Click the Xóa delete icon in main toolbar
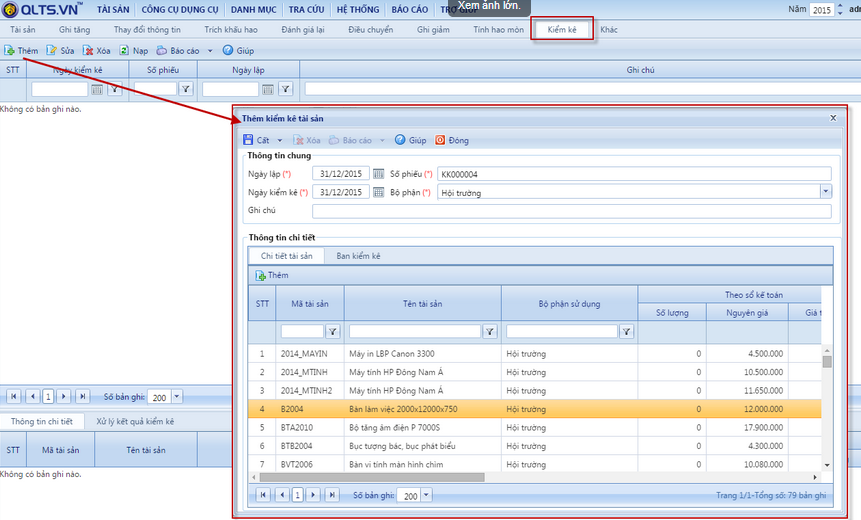The image size is (861, 520). (x=88, y=51)
